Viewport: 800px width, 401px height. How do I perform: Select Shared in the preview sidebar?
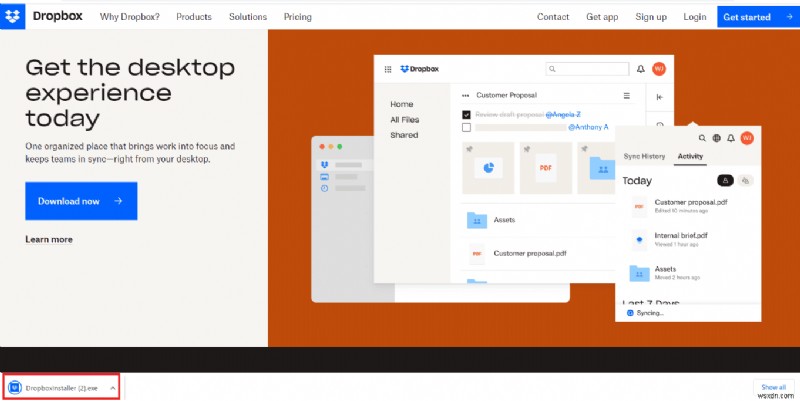tap(404, 135)
